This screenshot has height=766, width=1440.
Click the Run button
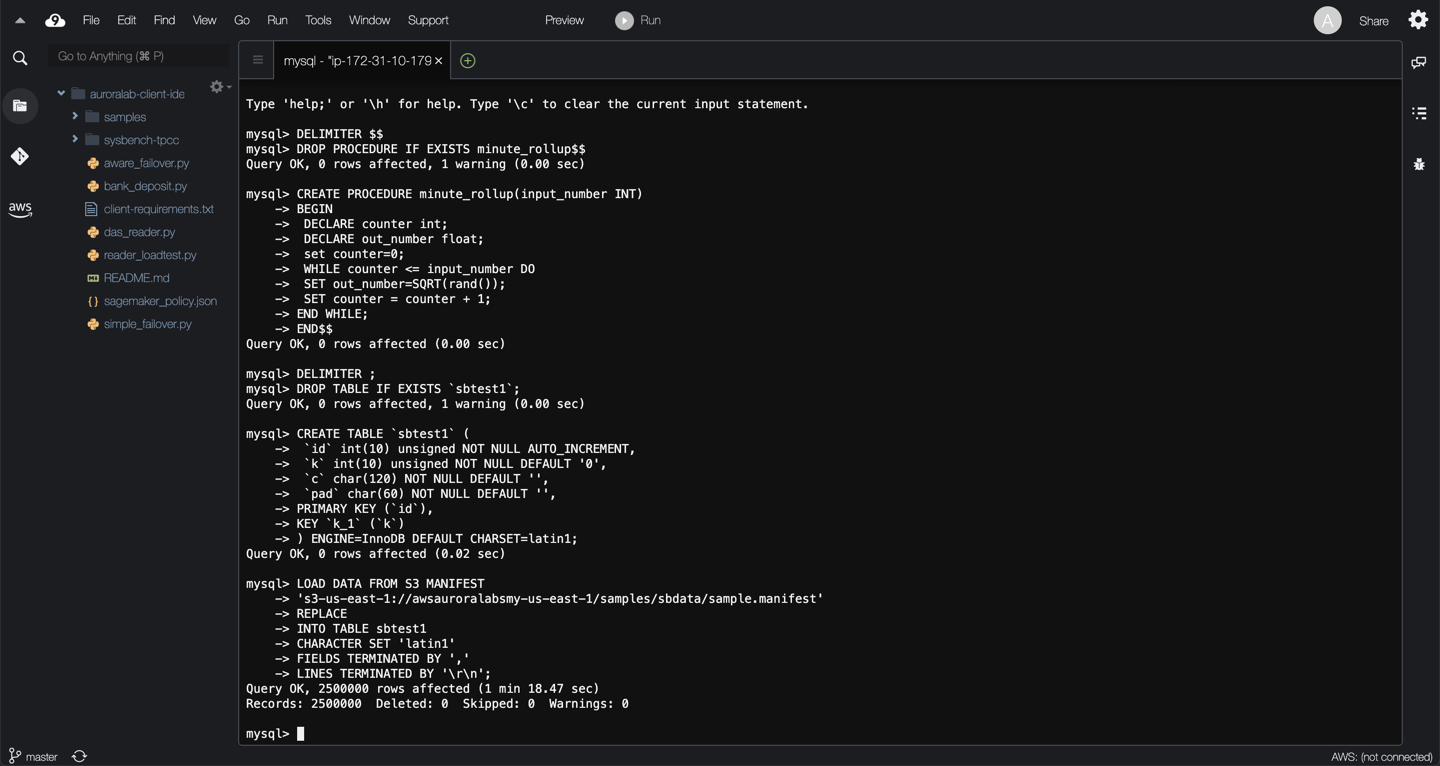pyautogui.click(x=638, y=20)
